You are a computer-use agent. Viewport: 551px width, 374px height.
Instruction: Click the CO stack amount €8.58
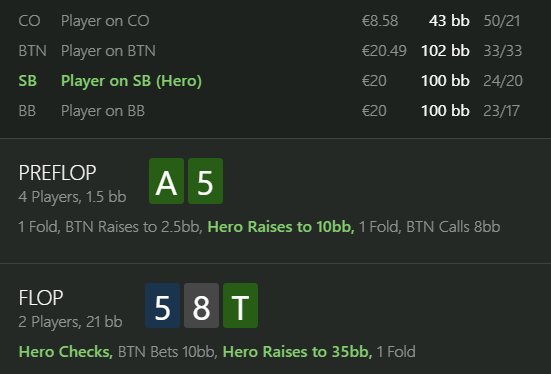click(x=380, y=21)
